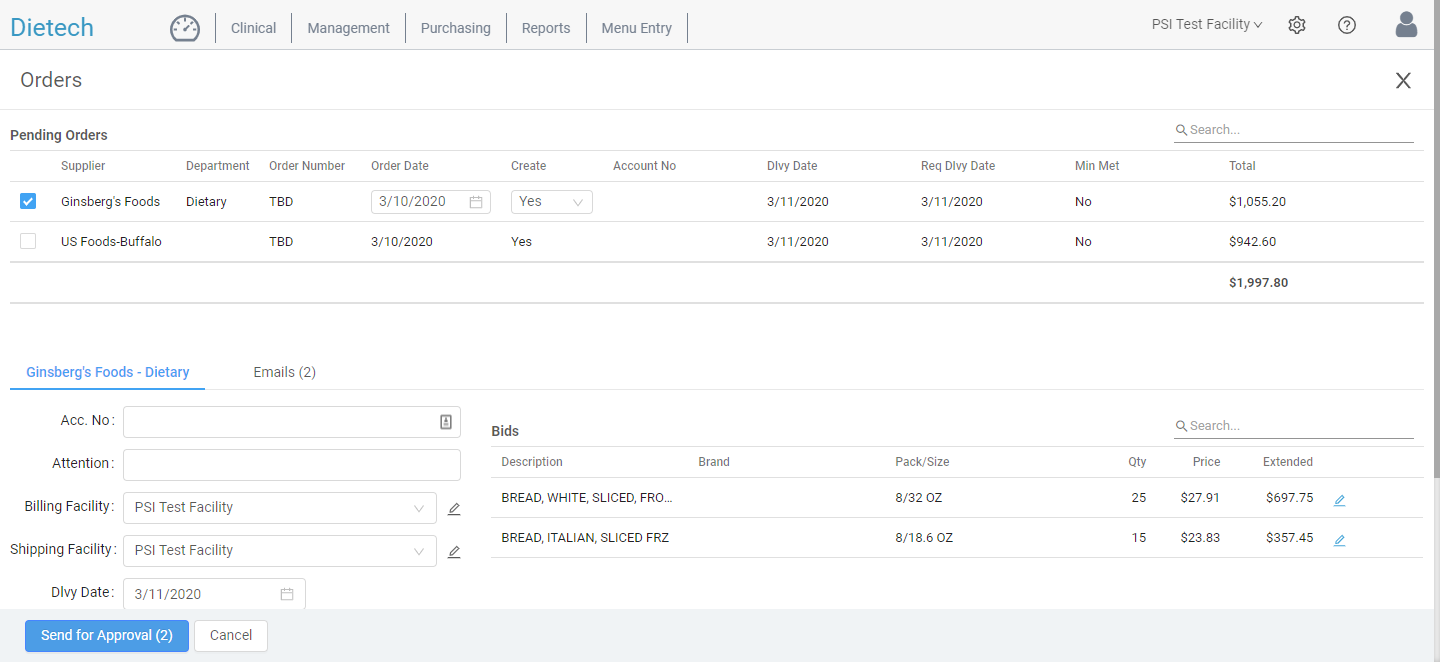
Task: Click the Pending Orders search icon
Action: tap(1181, 130)
